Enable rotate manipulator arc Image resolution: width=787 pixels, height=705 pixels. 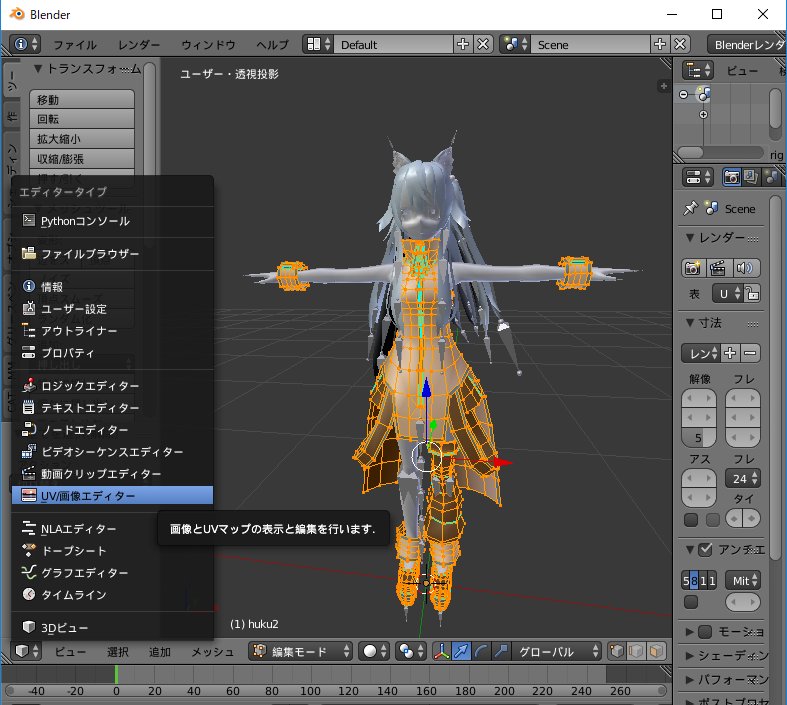click(481, 651)
